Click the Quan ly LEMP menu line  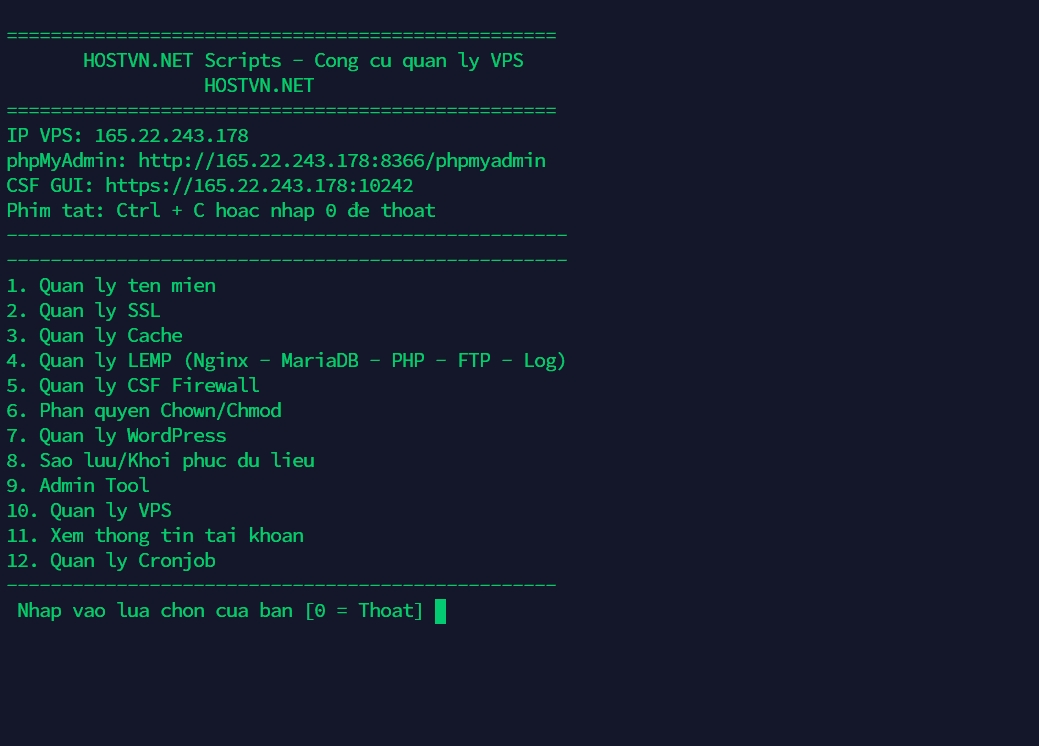click(x=286, y=361)
